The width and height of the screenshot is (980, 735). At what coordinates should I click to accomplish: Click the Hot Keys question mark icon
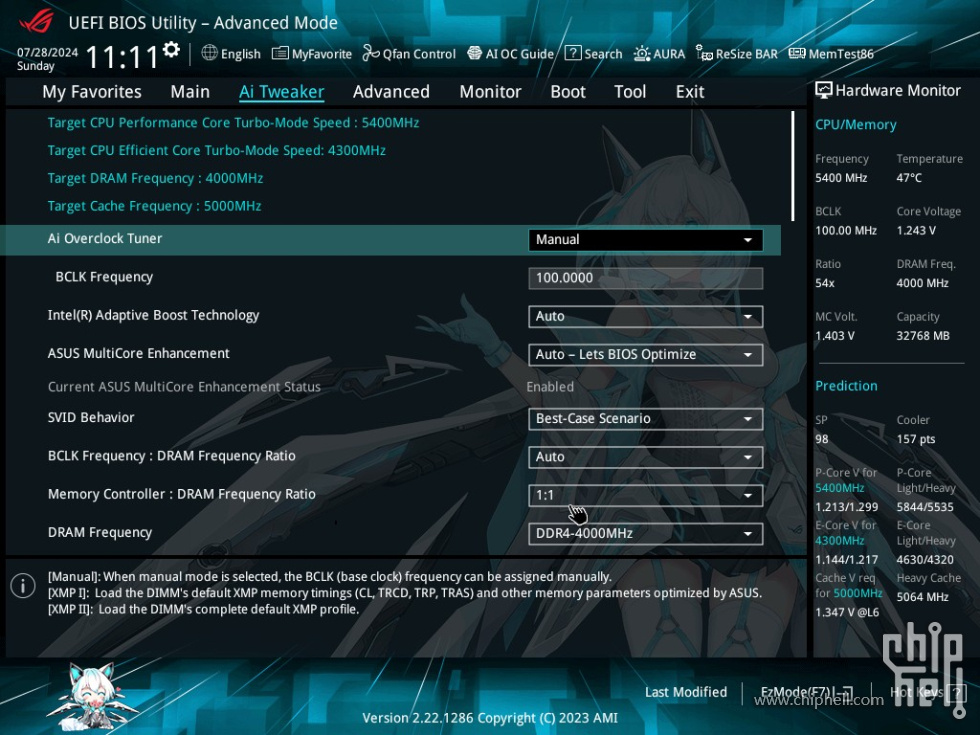(x=956, y=692)
